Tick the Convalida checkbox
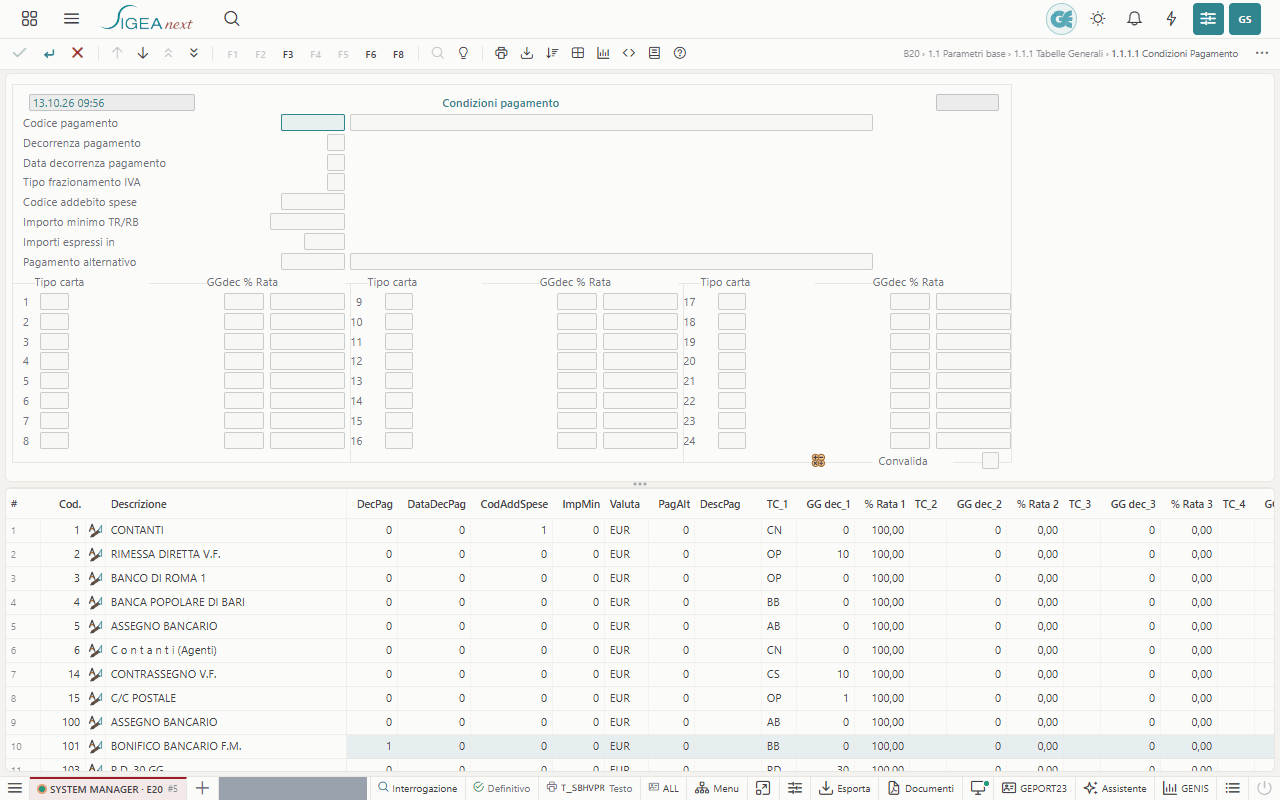Viewport: 1280px width, 800px height. (990, 461)
